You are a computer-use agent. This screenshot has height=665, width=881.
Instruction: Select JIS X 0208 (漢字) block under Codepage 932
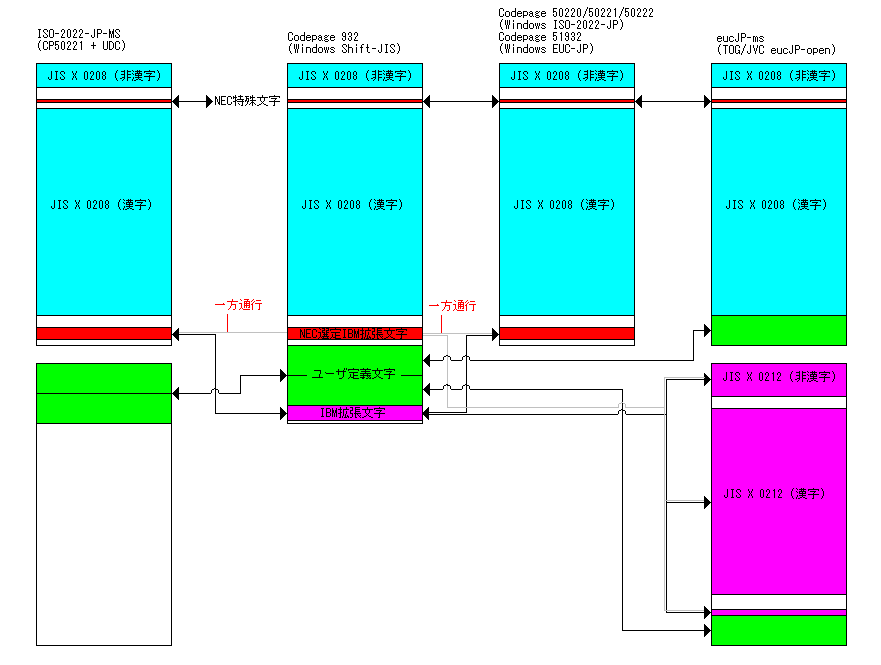pyautogui.click(x=354, y=205)
